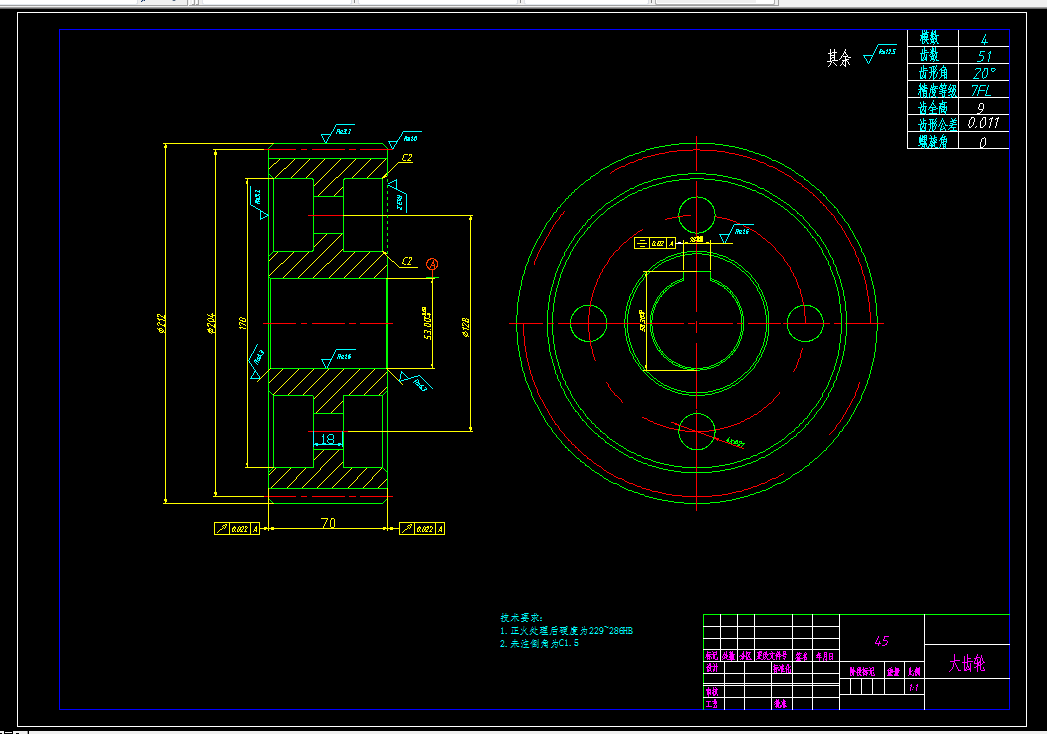Select the 工艺 cell in title block
The image size is (1047, 734).
tap(712, 704)
